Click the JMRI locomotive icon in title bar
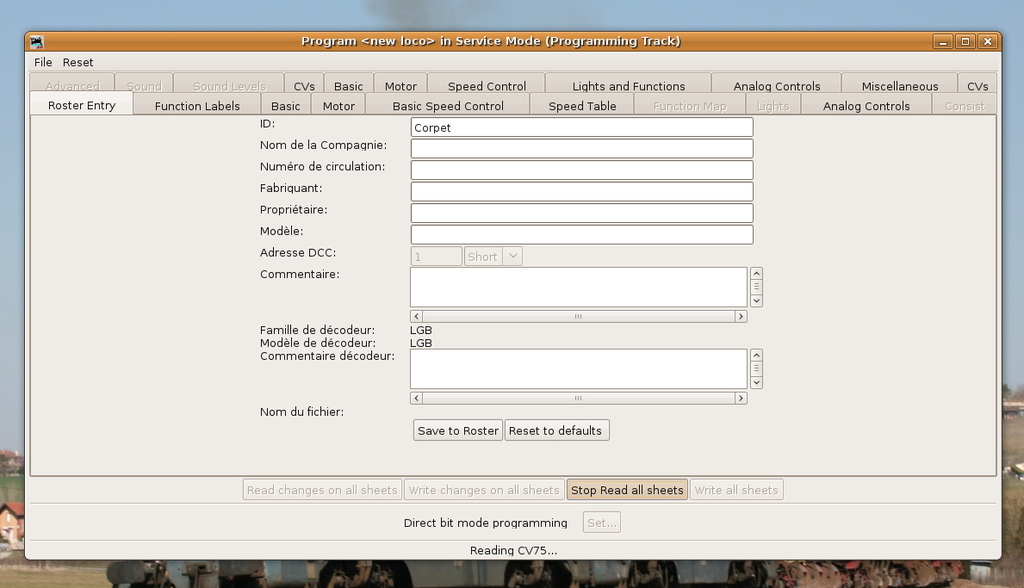The width and height of the screenshot is (1024, 588). point(37,42)
